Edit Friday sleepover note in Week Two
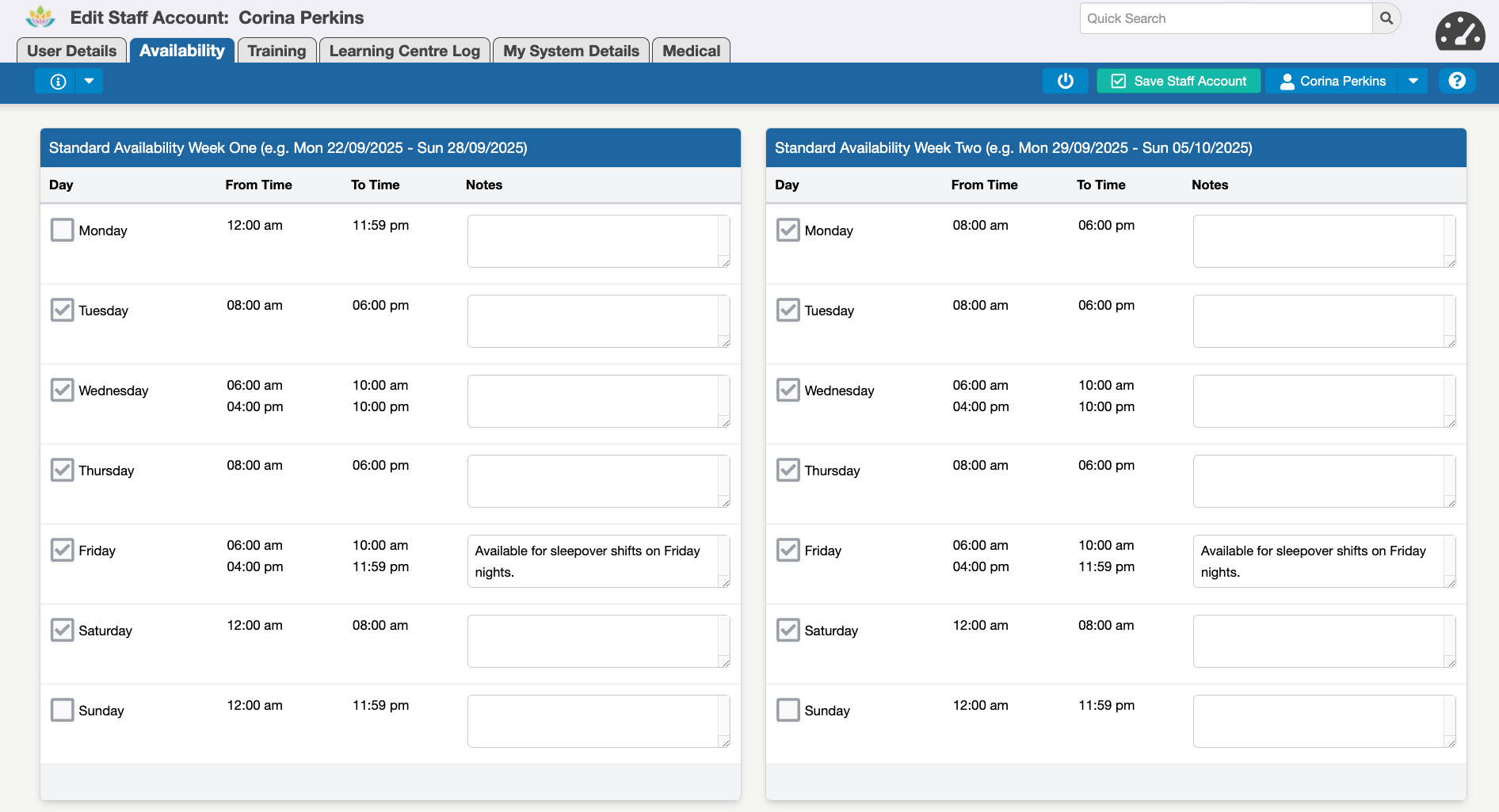This screenshot has height=812, width=1499. tap(1324, 561)
